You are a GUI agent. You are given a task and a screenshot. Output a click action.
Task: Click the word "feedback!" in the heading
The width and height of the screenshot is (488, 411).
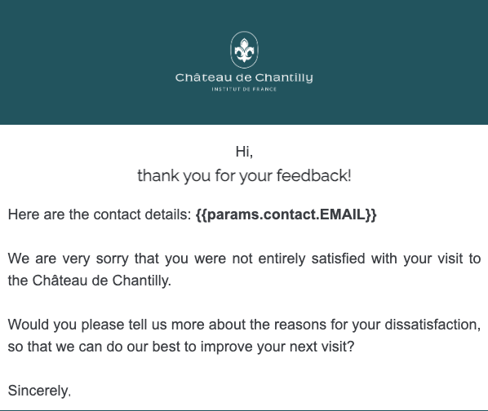coord(314,175)
